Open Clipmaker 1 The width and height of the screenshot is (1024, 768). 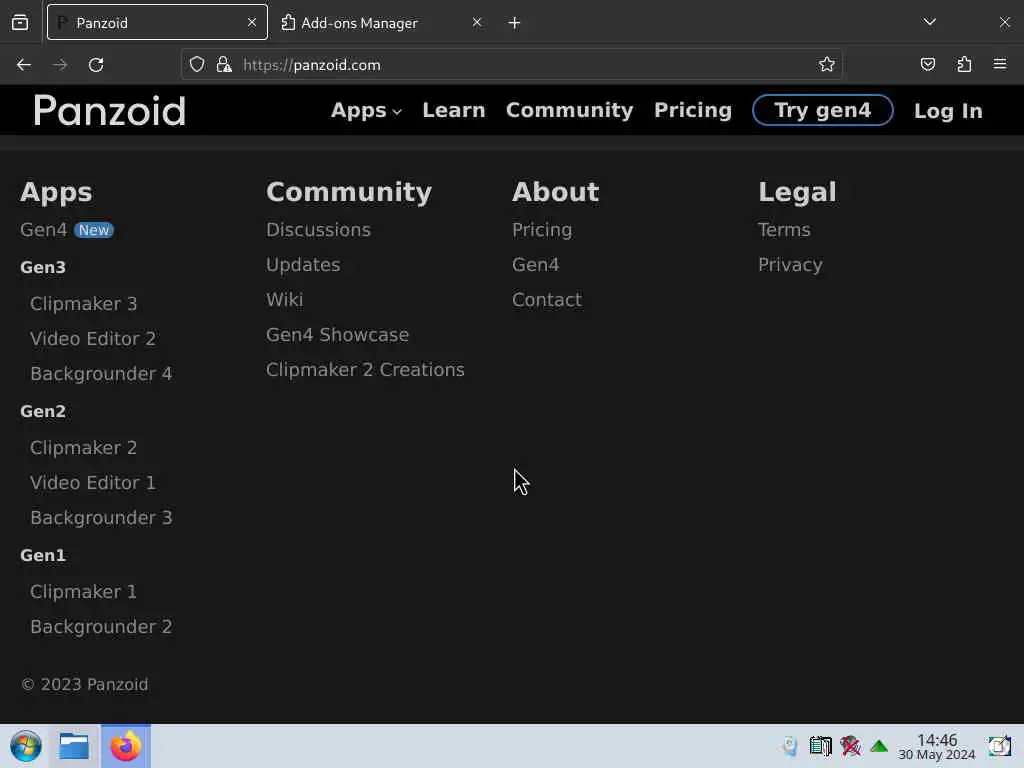pyautogui.click(x=84, y=592)
